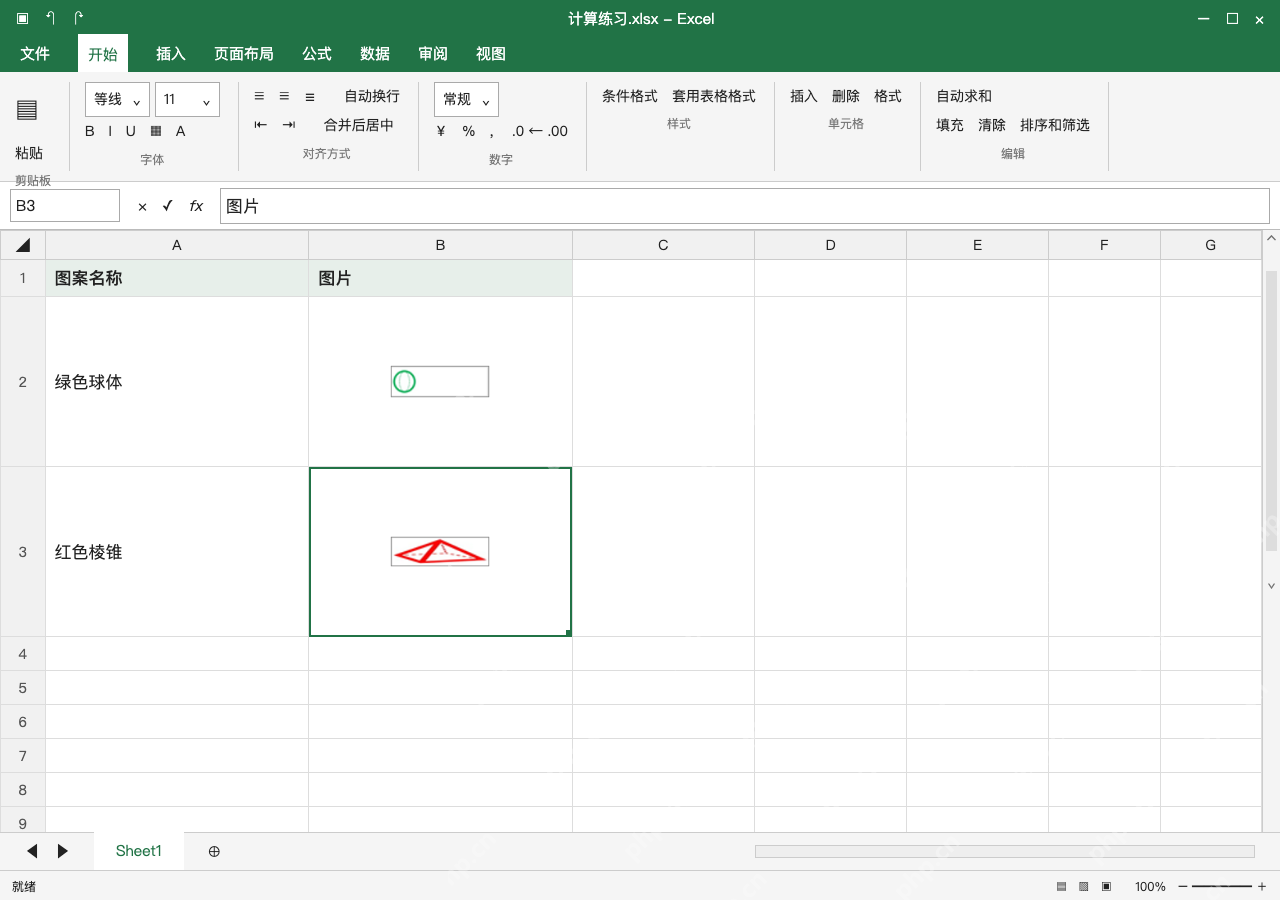Switch to the 视图 ribbon tab
Image resolution: width=1280 pixels, height=900 pixels.
pyautogui.click(x=491, y=53)
